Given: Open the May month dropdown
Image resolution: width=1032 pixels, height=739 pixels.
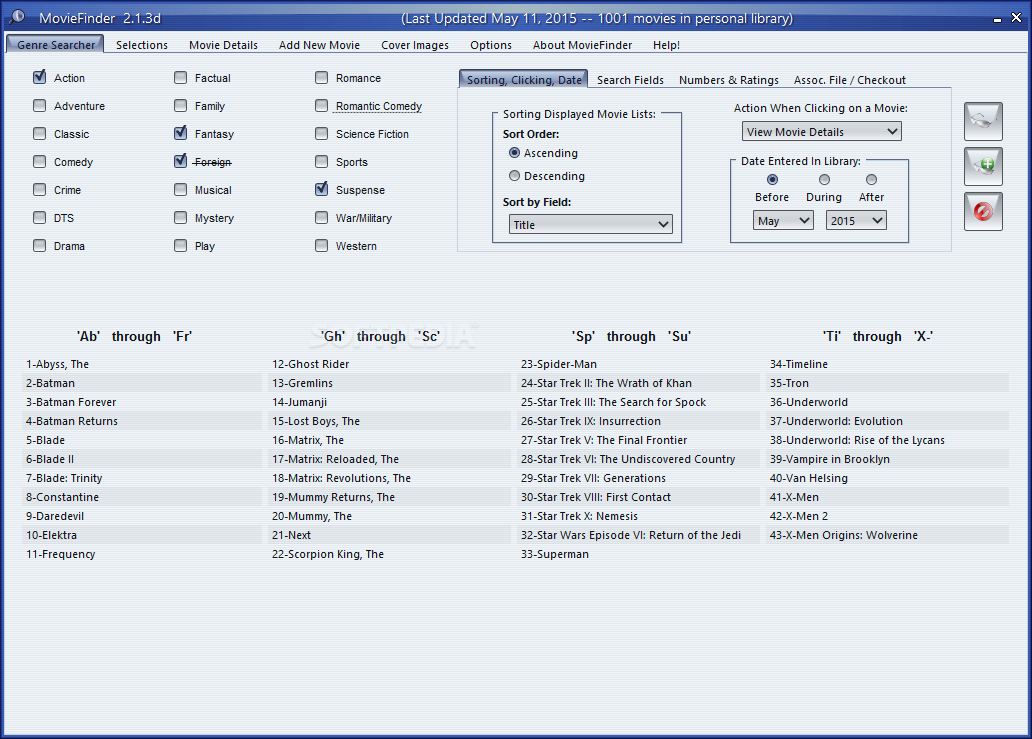Looking at the screenshot, I should point(783,220).
